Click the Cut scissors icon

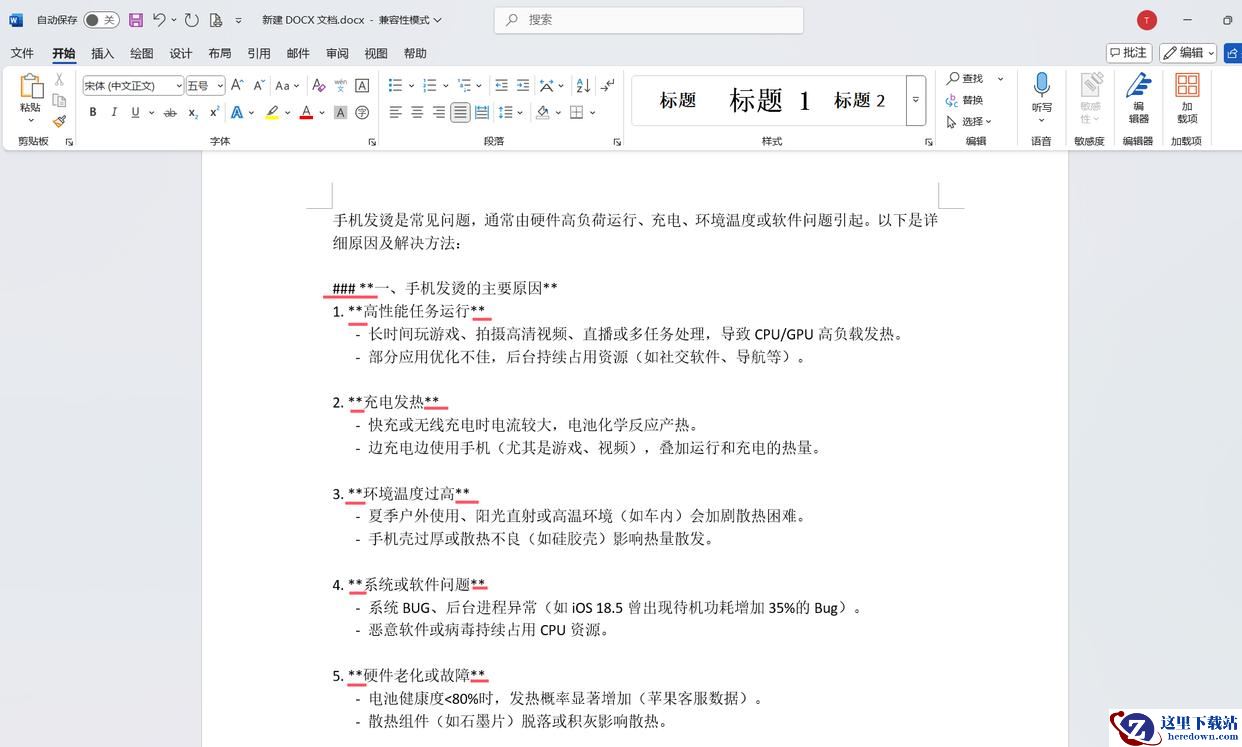59,79
